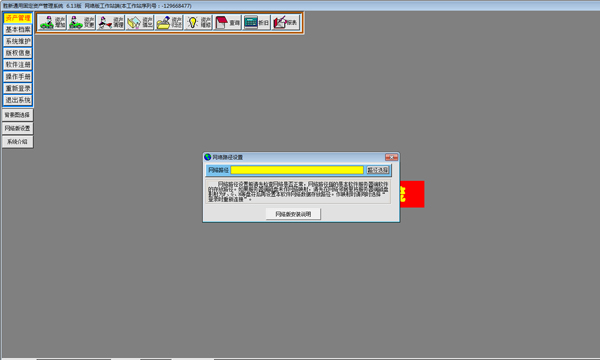This screenshot has width=600, height=360.
Task: Open the yellow folder toolbar icon
Action: [169, 23]
